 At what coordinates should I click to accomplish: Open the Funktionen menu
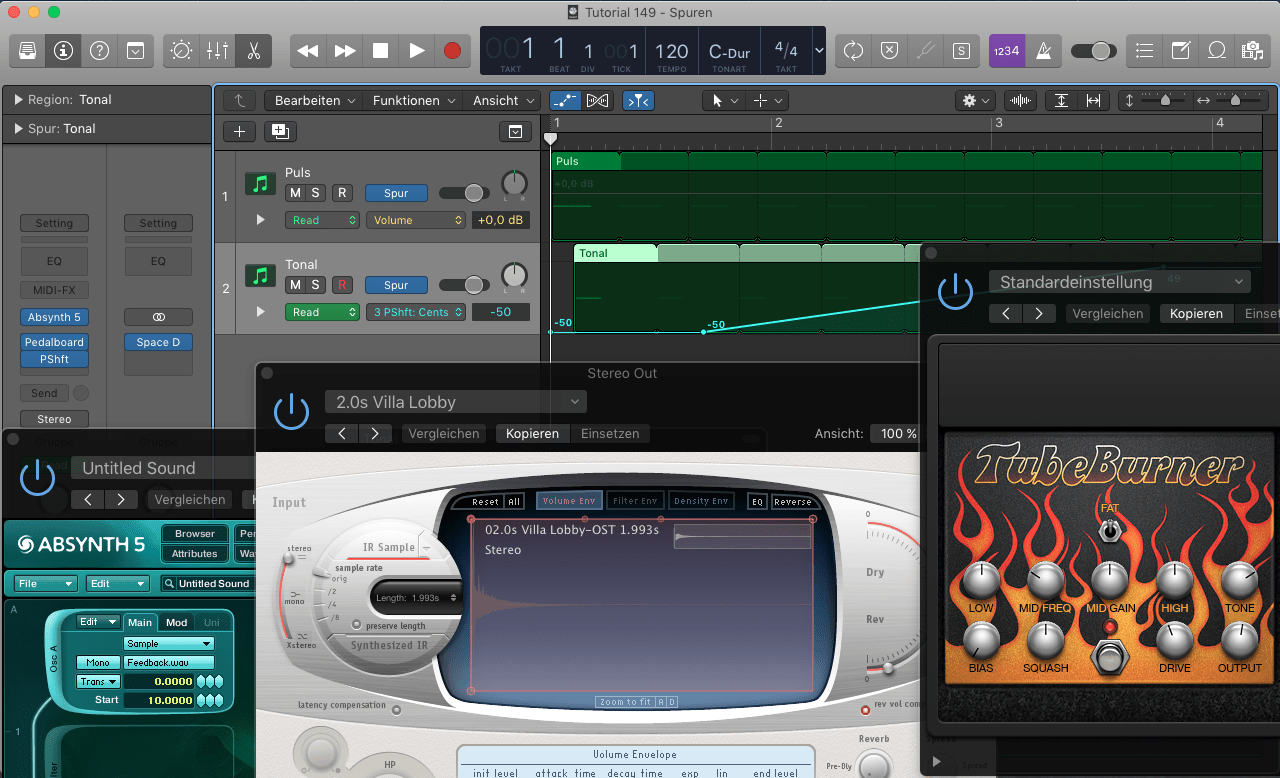click(414, 101)
